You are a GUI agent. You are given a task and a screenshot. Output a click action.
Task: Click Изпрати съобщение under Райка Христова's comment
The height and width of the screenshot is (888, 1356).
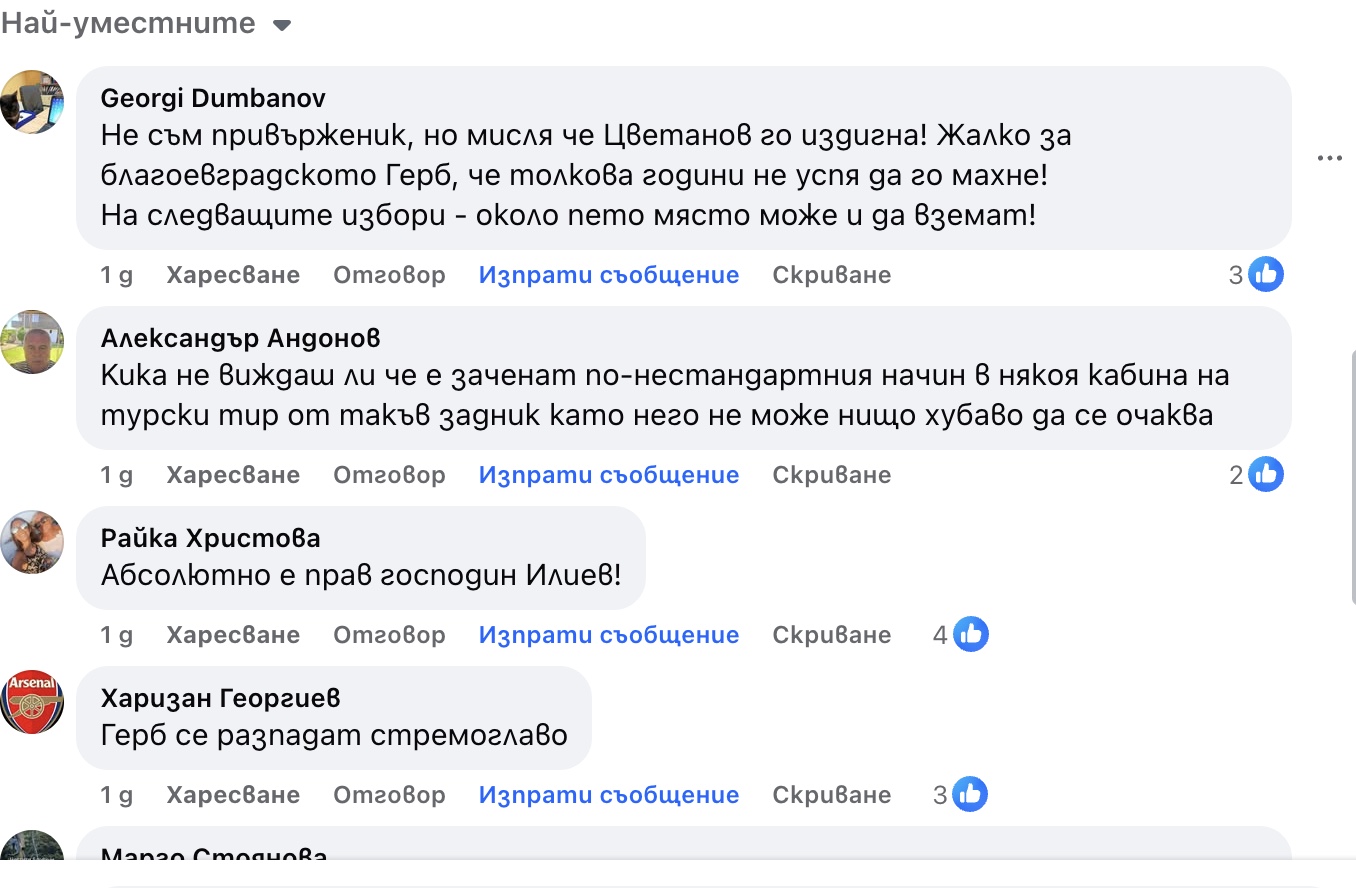(x=608, y=635)
